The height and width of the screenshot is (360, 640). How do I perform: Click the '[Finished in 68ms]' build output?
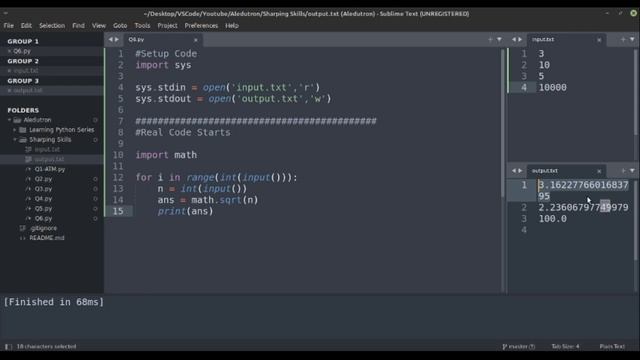coord(54,302)
